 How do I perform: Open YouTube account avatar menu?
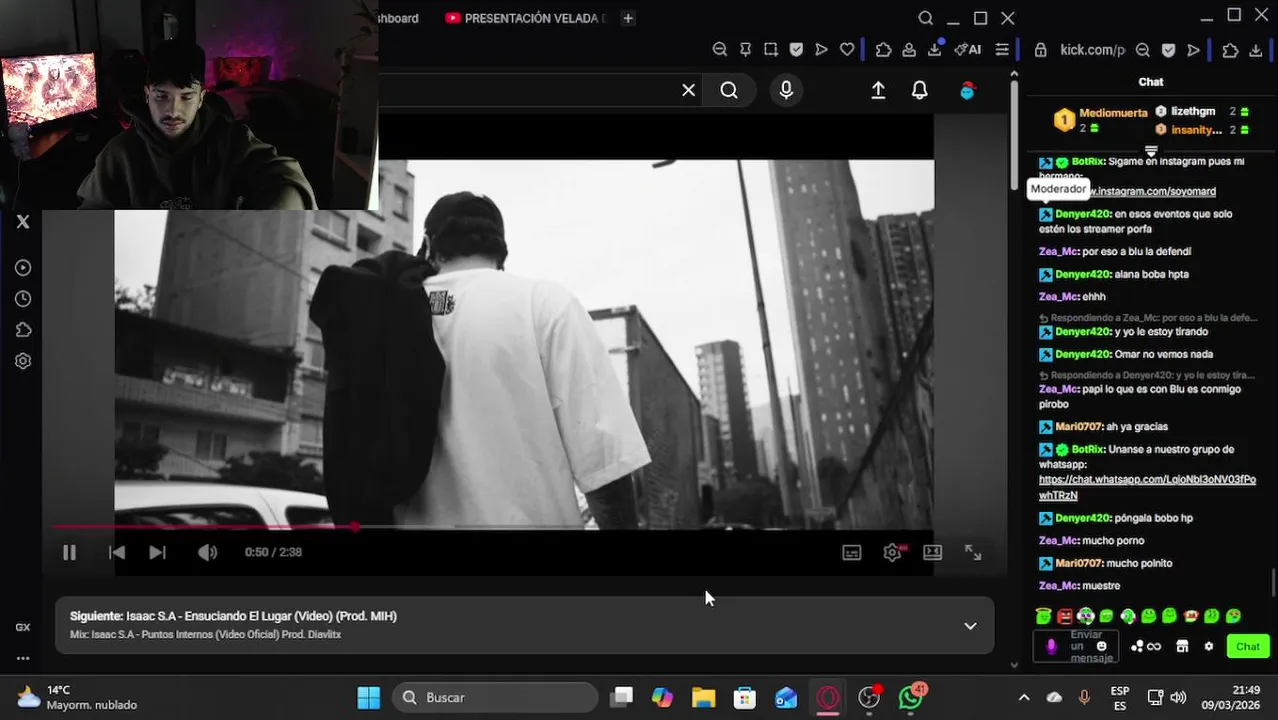pyautogui.click(x=967, y=91)
